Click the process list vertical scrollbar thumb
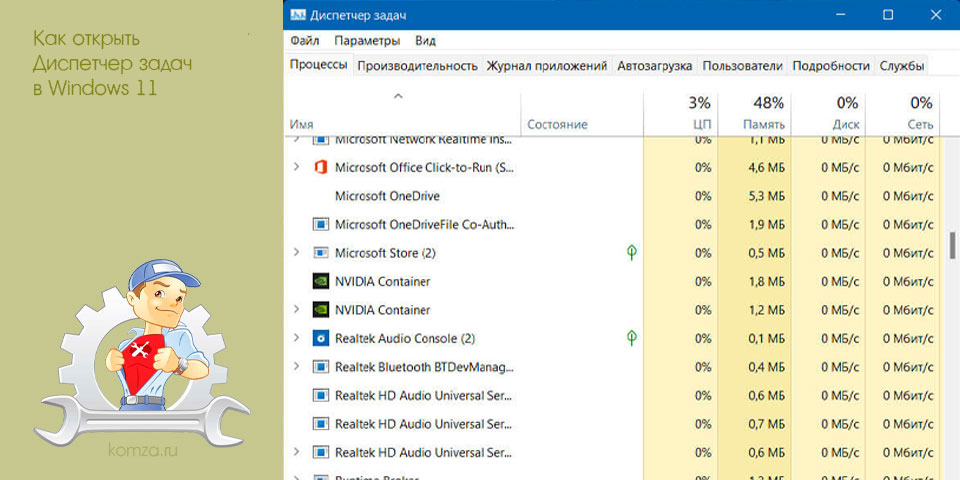The width and height of the screenshot is (960, 480). [952, 245]
